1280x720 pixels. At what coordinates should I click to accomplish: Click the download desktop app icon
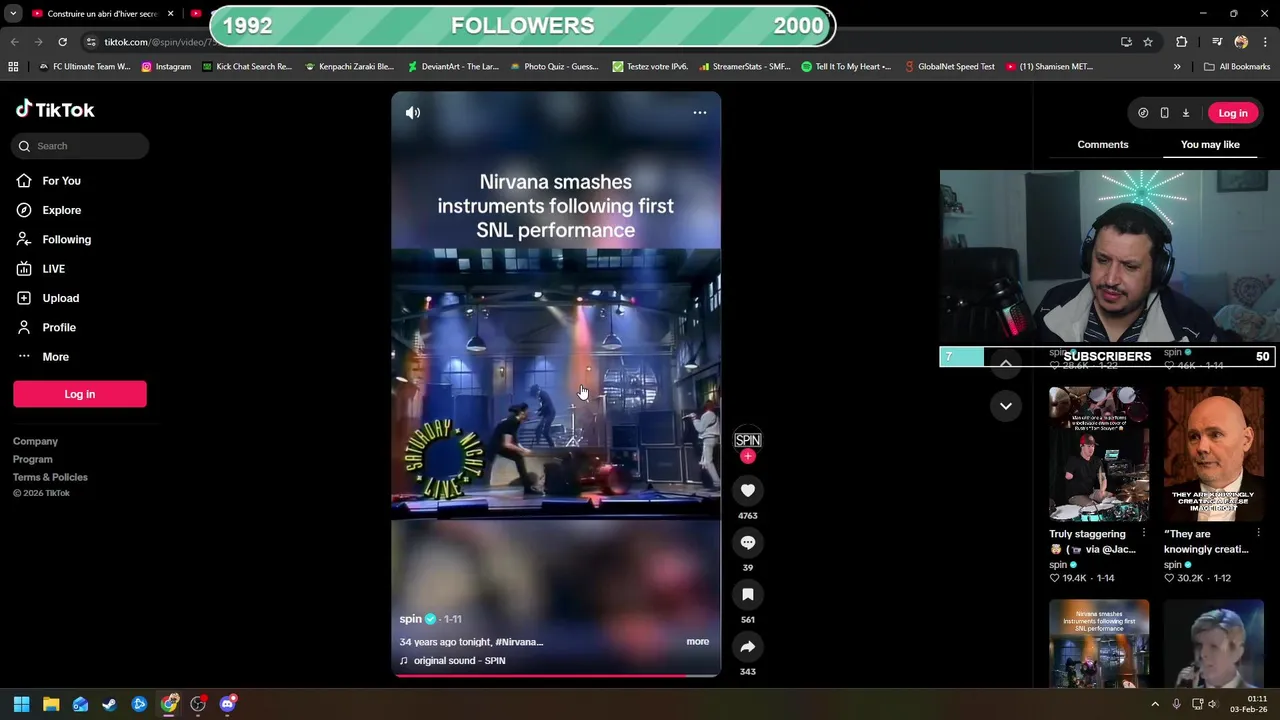click(x=1186, y=113)
